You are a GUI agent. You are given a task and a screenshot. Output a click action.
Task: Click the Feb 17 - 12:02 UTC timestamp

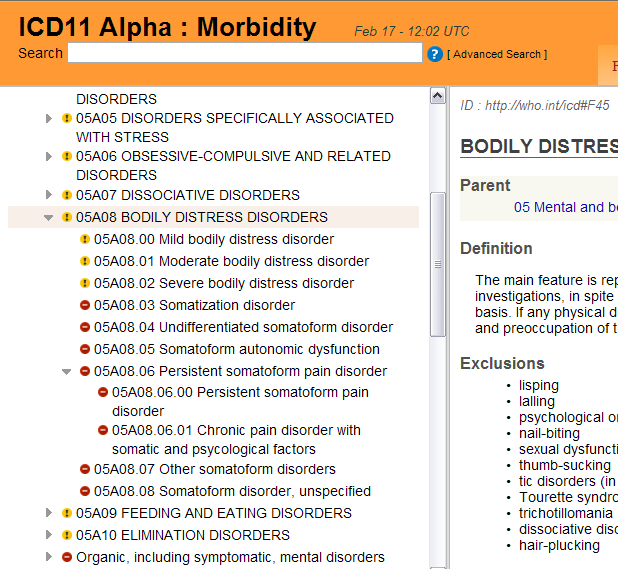412,31
